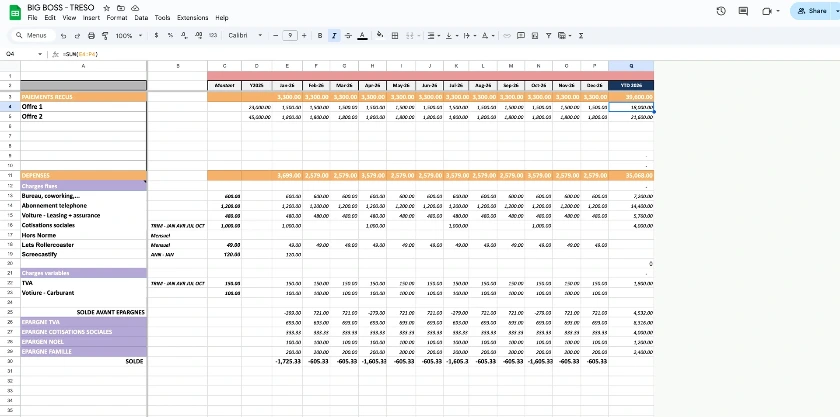This screenshot has width=840, height=417.
Task: Click the fill color bucket icon
Action: tap(381, 35)
